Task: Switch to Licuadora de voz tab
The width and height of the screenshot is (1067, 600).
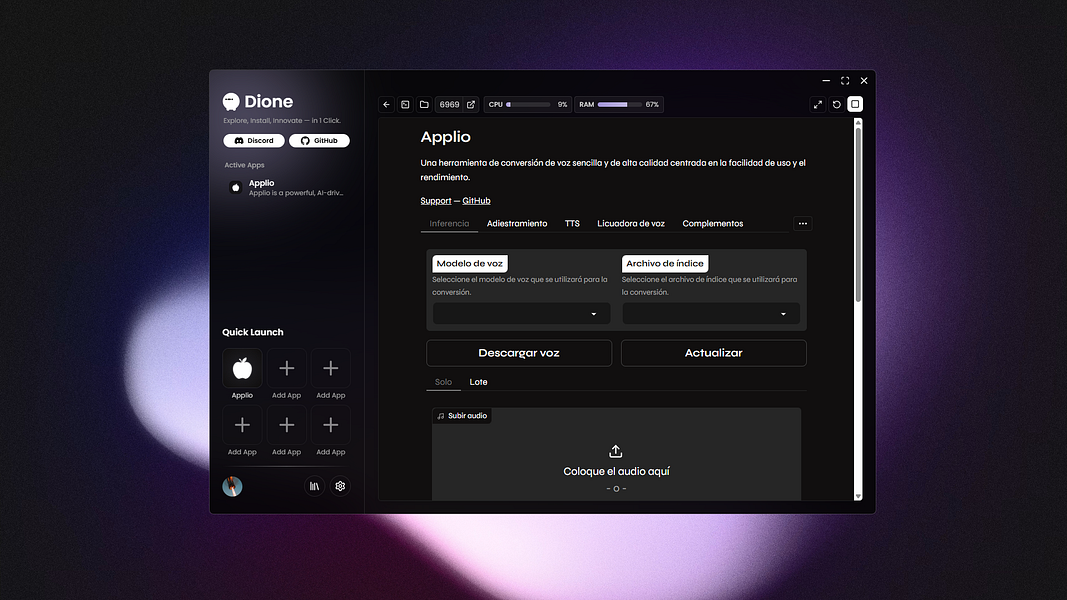Action: (631, 224)
